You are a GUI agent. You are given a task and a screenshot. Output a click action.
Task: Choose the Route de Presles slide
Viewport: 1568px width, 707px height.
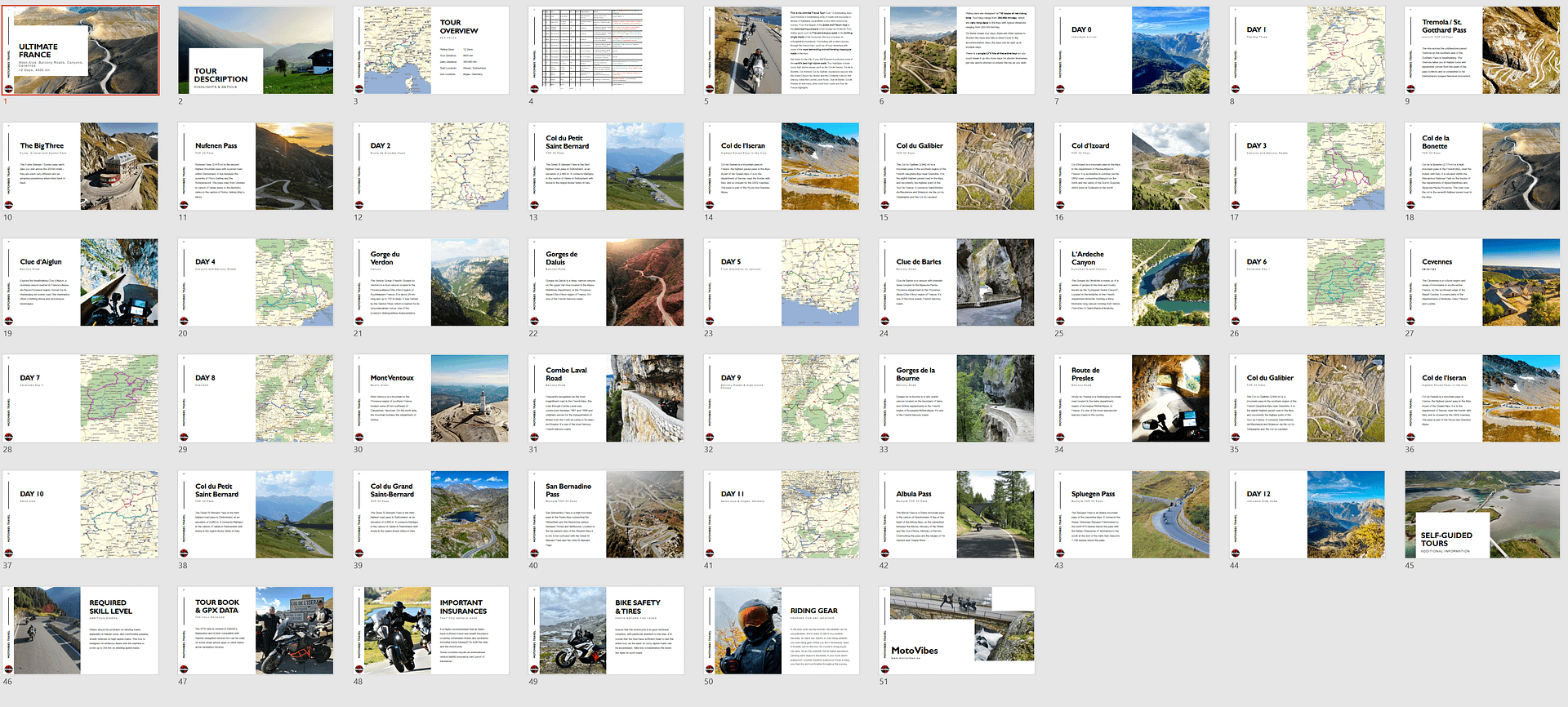tap(1132, 398)
